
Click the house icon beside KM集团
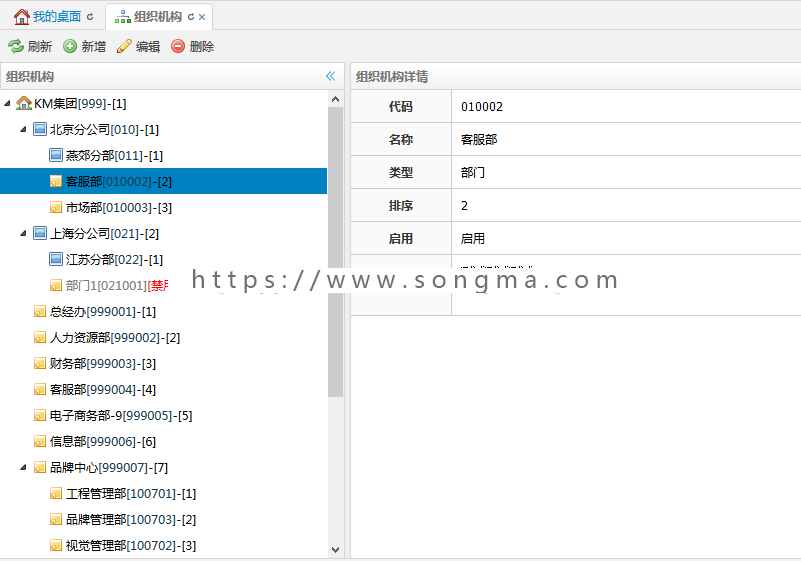pos(23,103)
